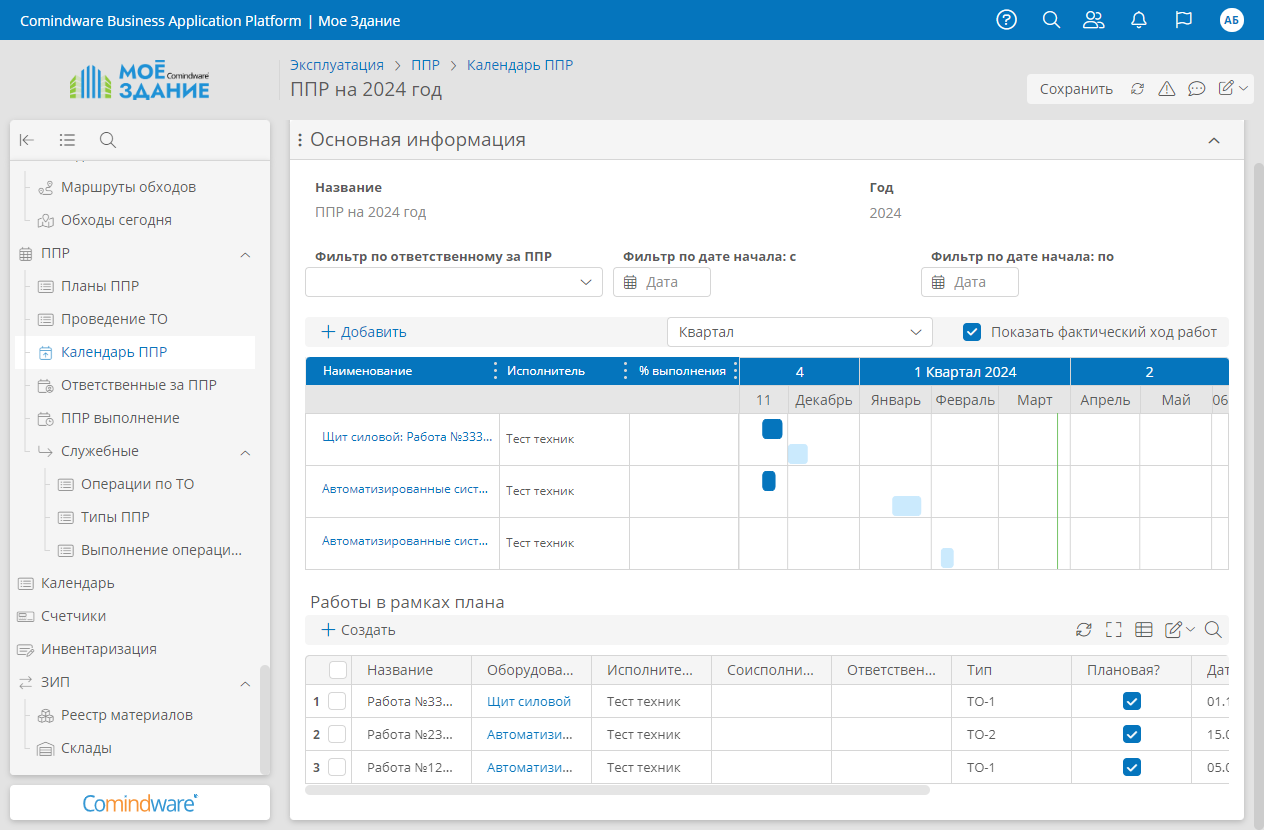This screenshot has width=1264, height=830.
Task: Open the 'Квартал' timescale dropdown
Action: point(799,332)
